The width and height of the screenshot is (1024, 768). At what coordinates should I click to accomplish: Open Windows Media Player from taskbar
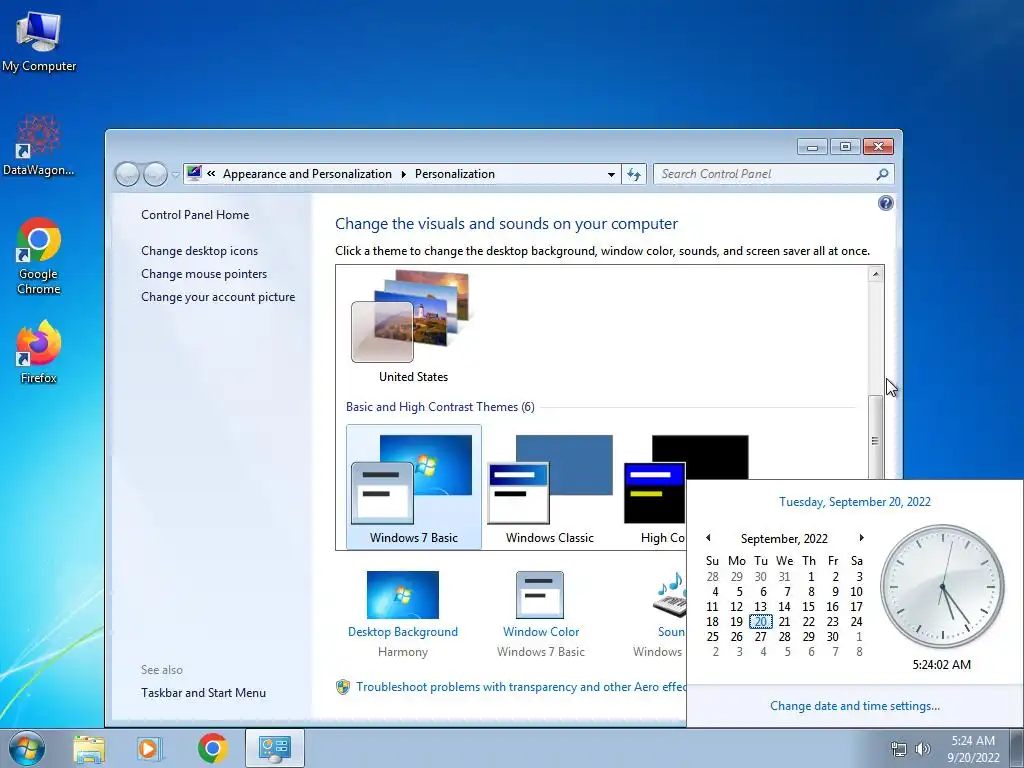click(149, 748)
